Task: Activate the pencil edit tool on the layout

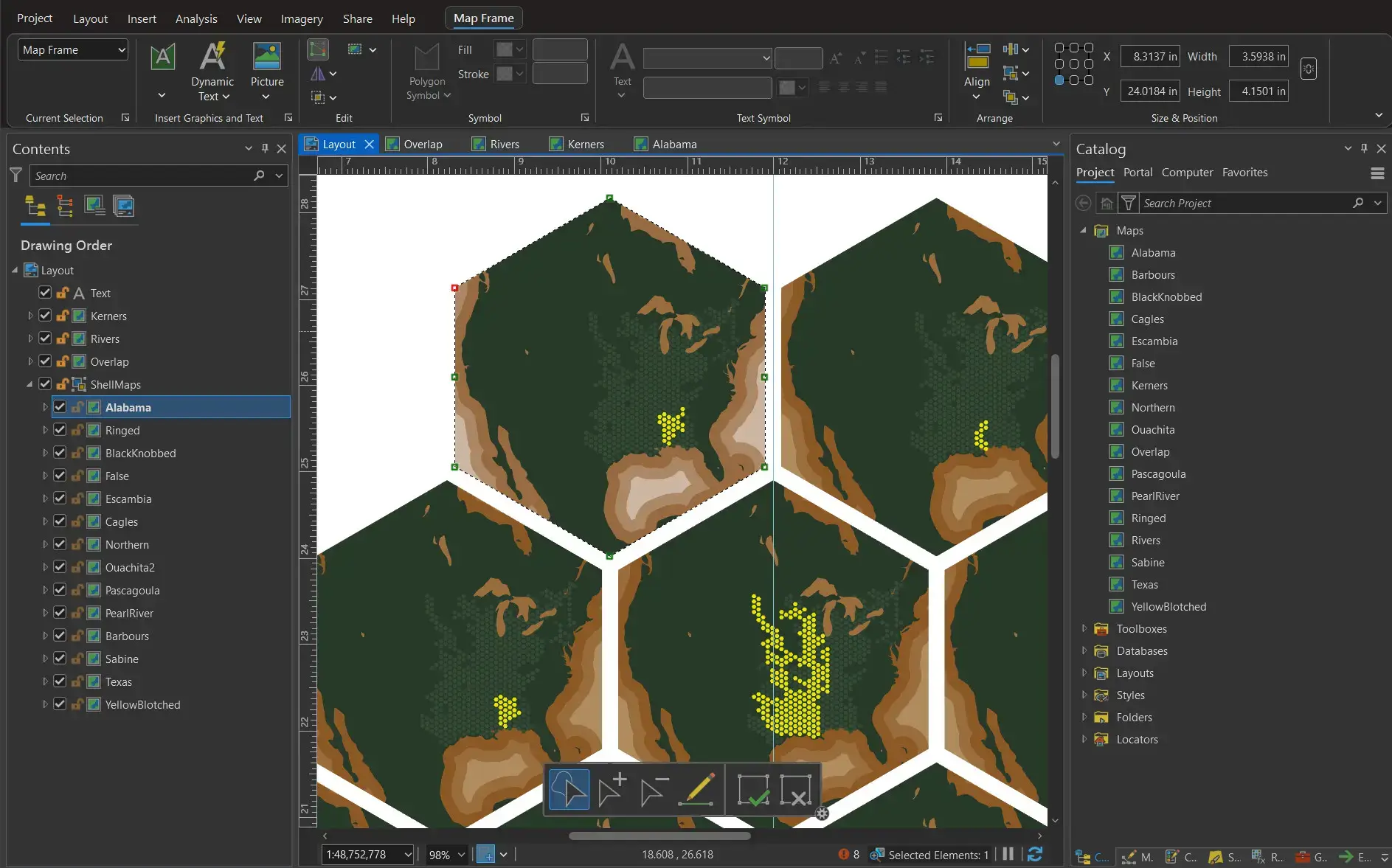Action: (x=697, y=789)
